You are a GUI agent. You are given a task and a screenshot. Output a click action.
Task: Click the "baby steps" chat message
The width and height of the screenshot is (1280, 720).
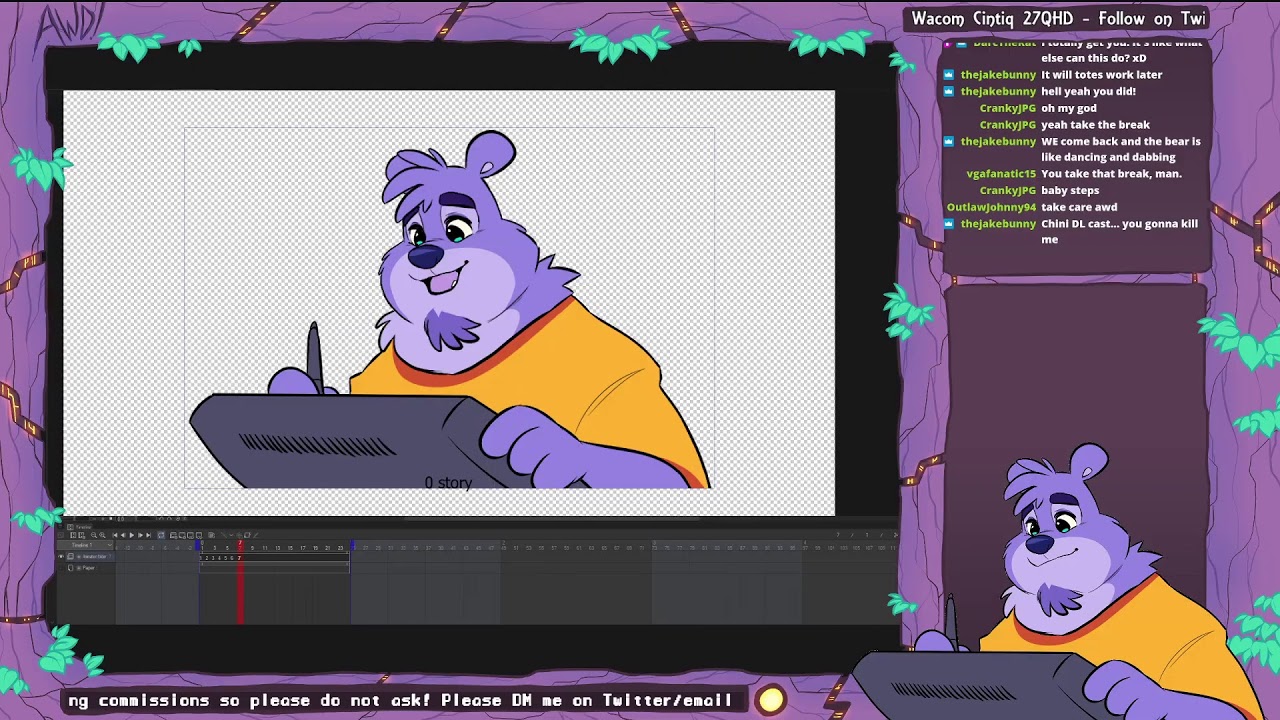1070,190
